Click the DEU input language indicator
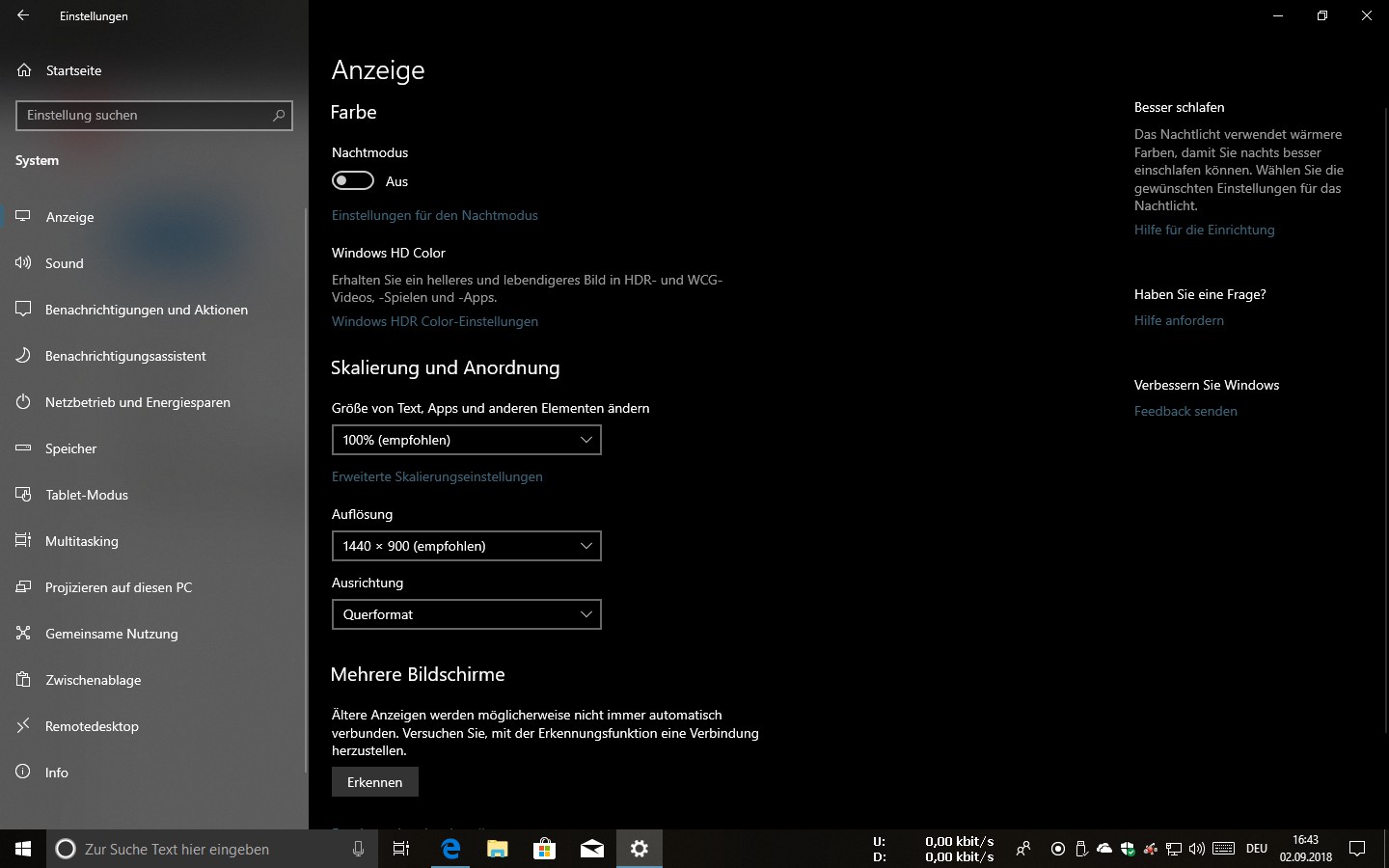Viewport: 1389px width, 868px height. [x=1257, y=849]
